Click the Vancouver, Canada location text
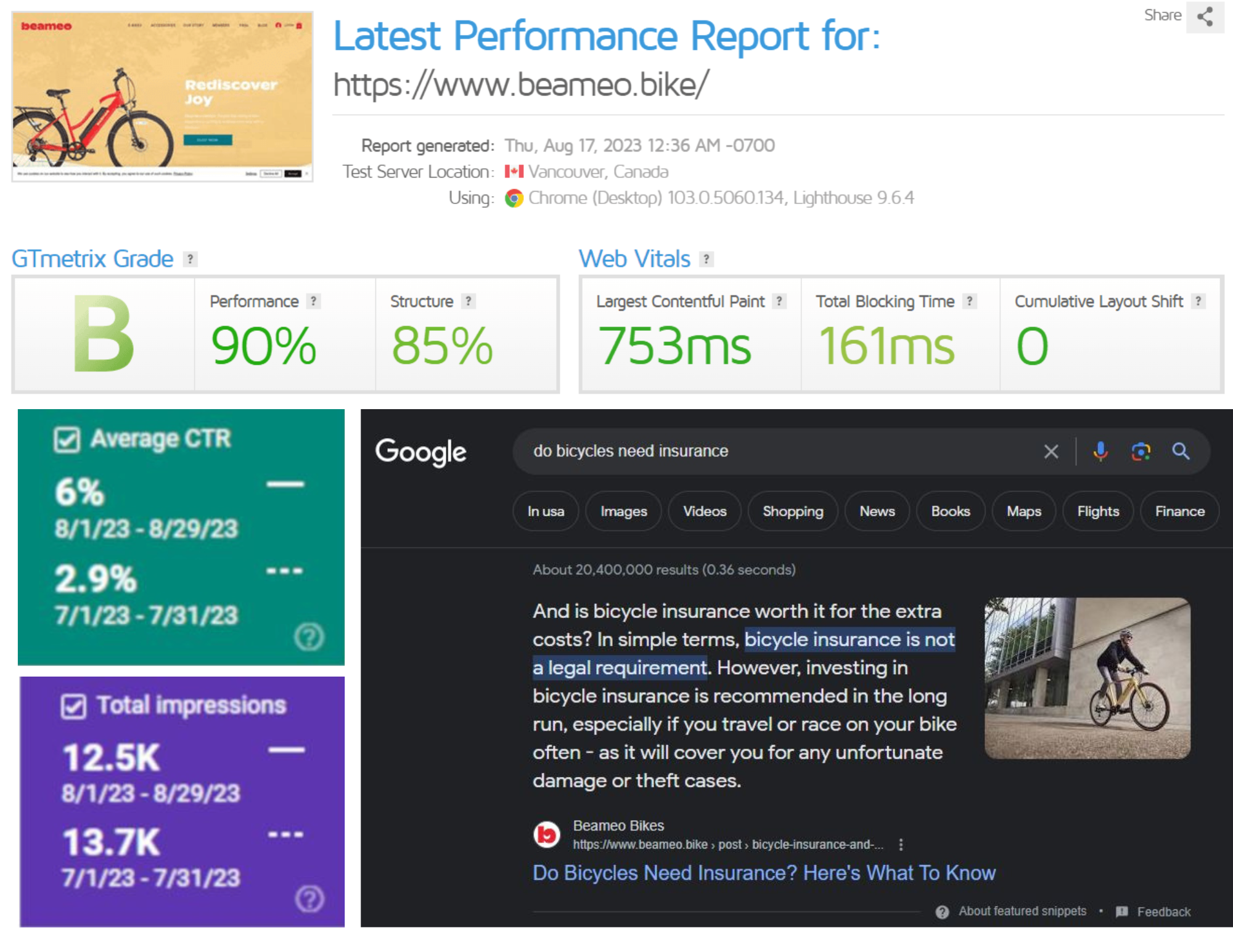This screenshot has width=1233, height=952. point(598,172)
